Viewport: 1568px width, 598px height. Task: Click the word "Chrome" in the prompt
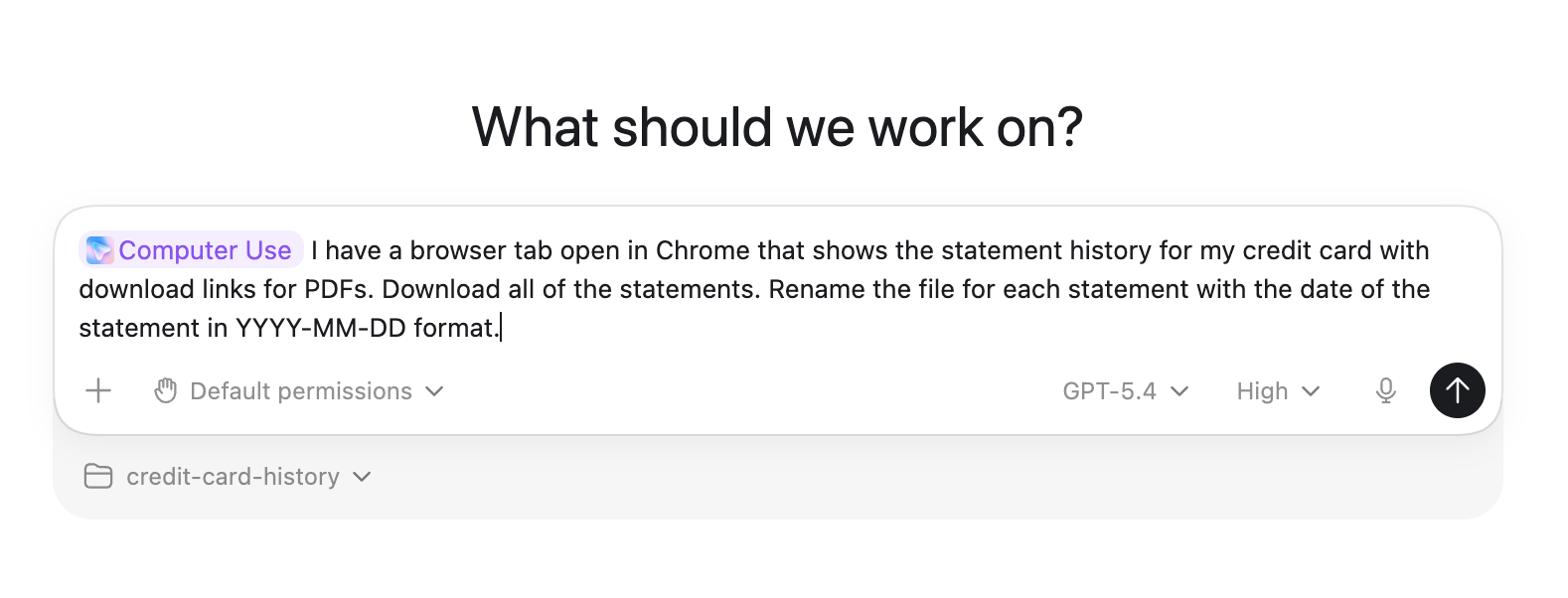703,250
